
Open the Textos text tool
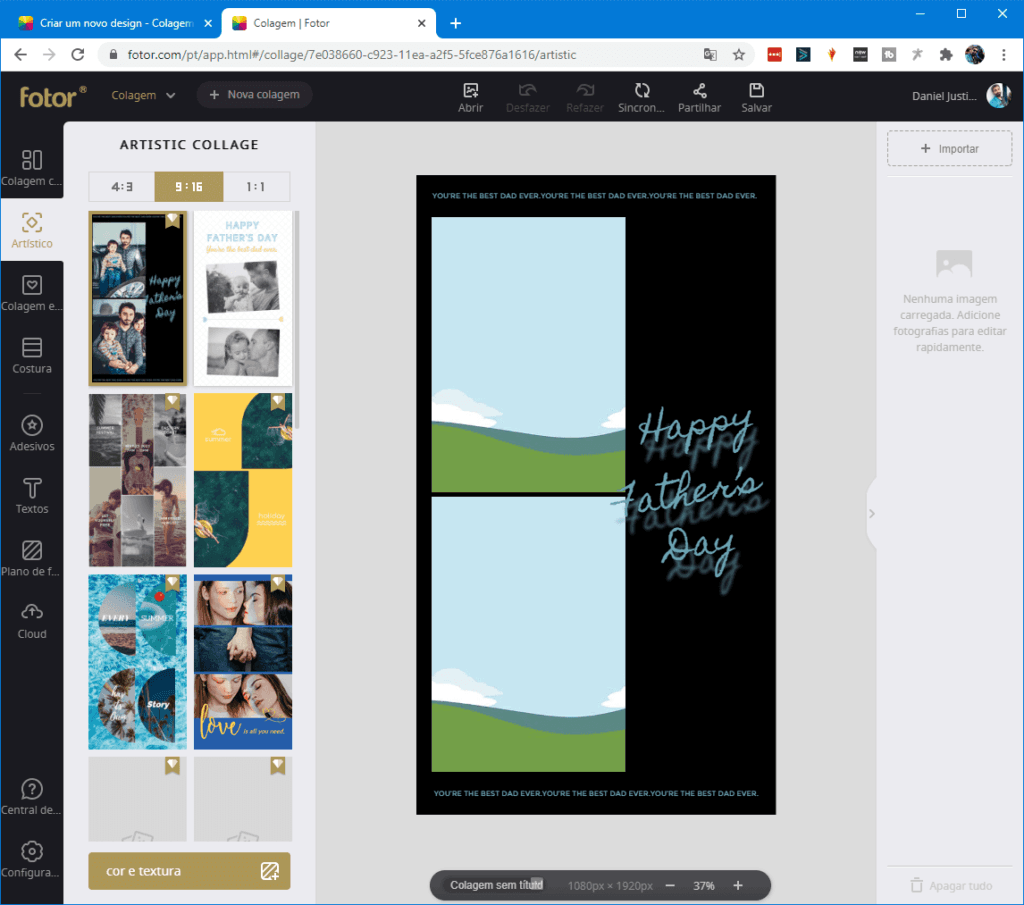click(32, 496)
